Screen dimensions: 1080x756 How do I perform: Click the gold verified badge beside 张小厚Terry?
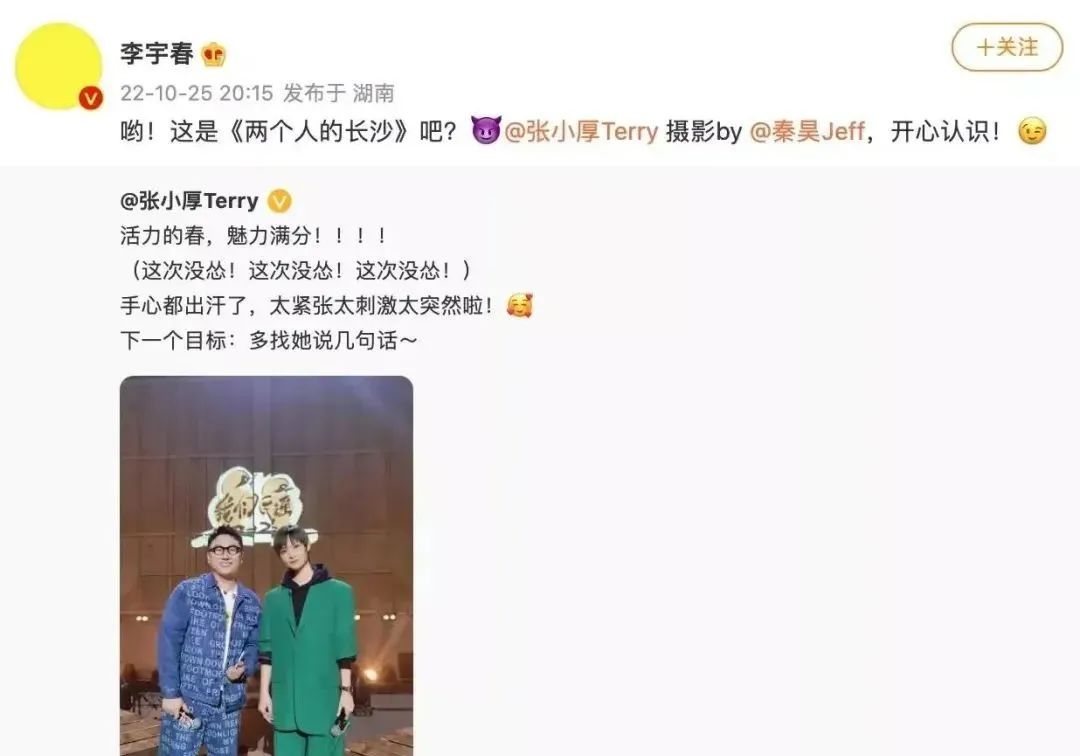[279, 201]
